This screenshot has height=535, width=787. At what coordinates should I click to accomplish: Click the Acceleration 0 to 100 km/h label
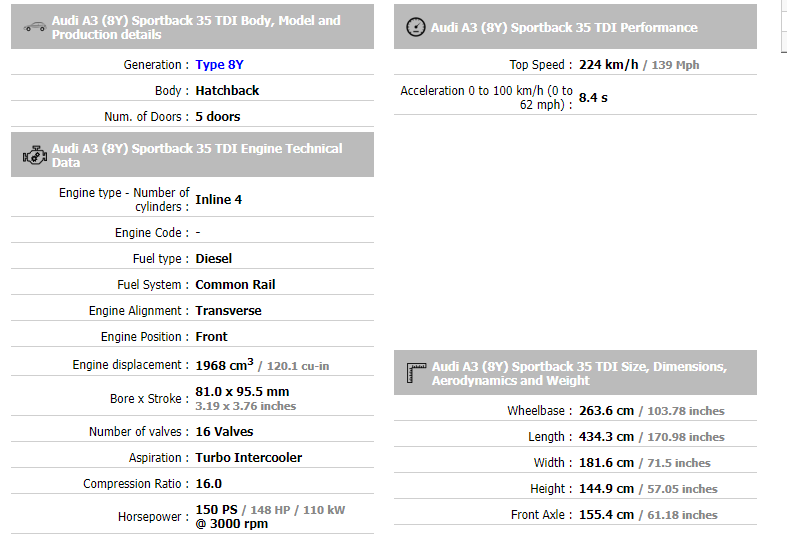[486, 98]
